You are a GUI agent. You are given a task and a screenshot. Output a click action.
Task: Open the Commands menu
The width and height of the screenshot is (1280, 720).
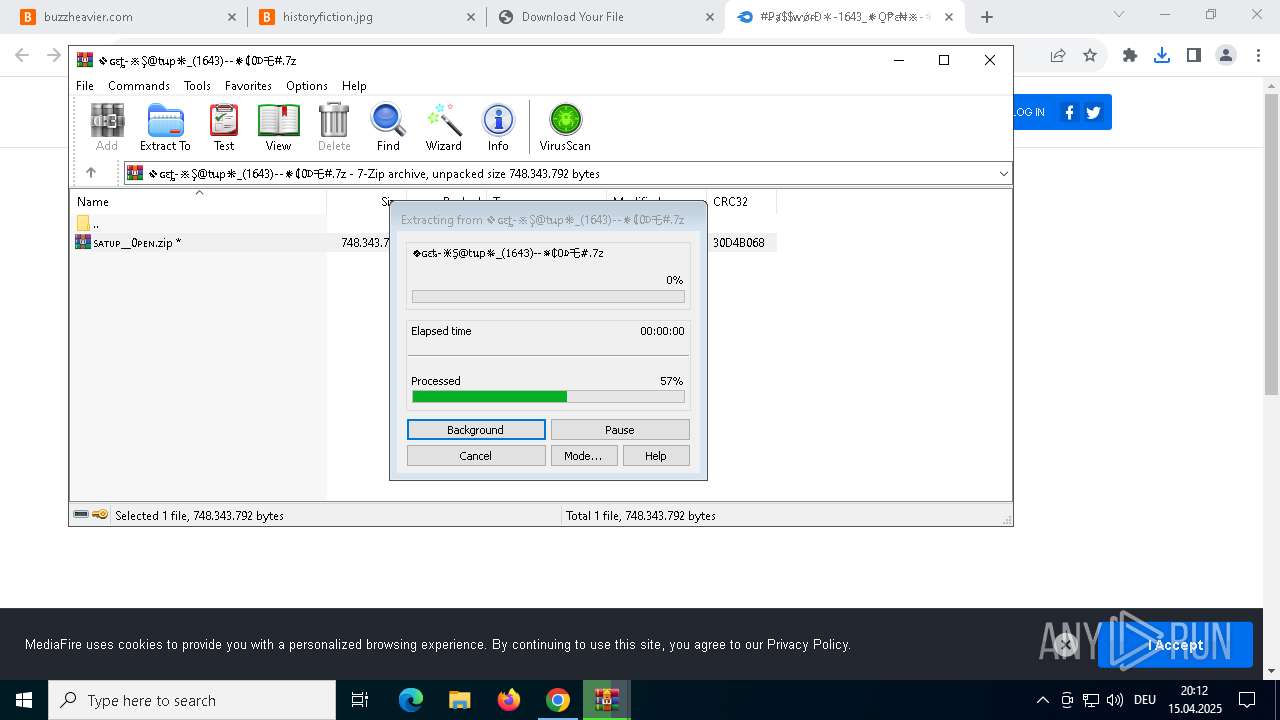click(139, 86)
